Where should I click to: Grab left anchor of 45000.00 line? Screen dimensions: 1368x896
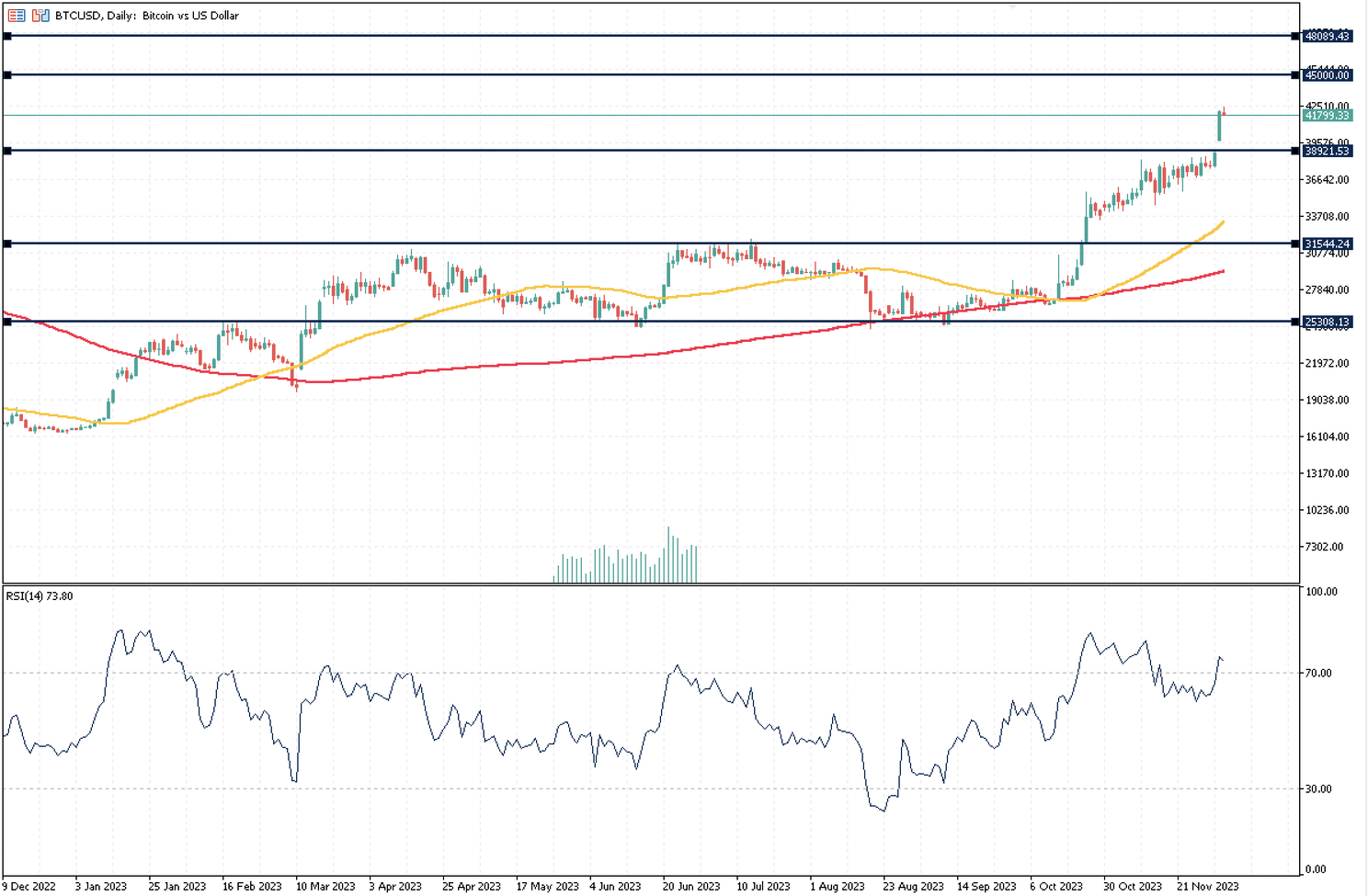pyautogui.click(x=7, y=75)
